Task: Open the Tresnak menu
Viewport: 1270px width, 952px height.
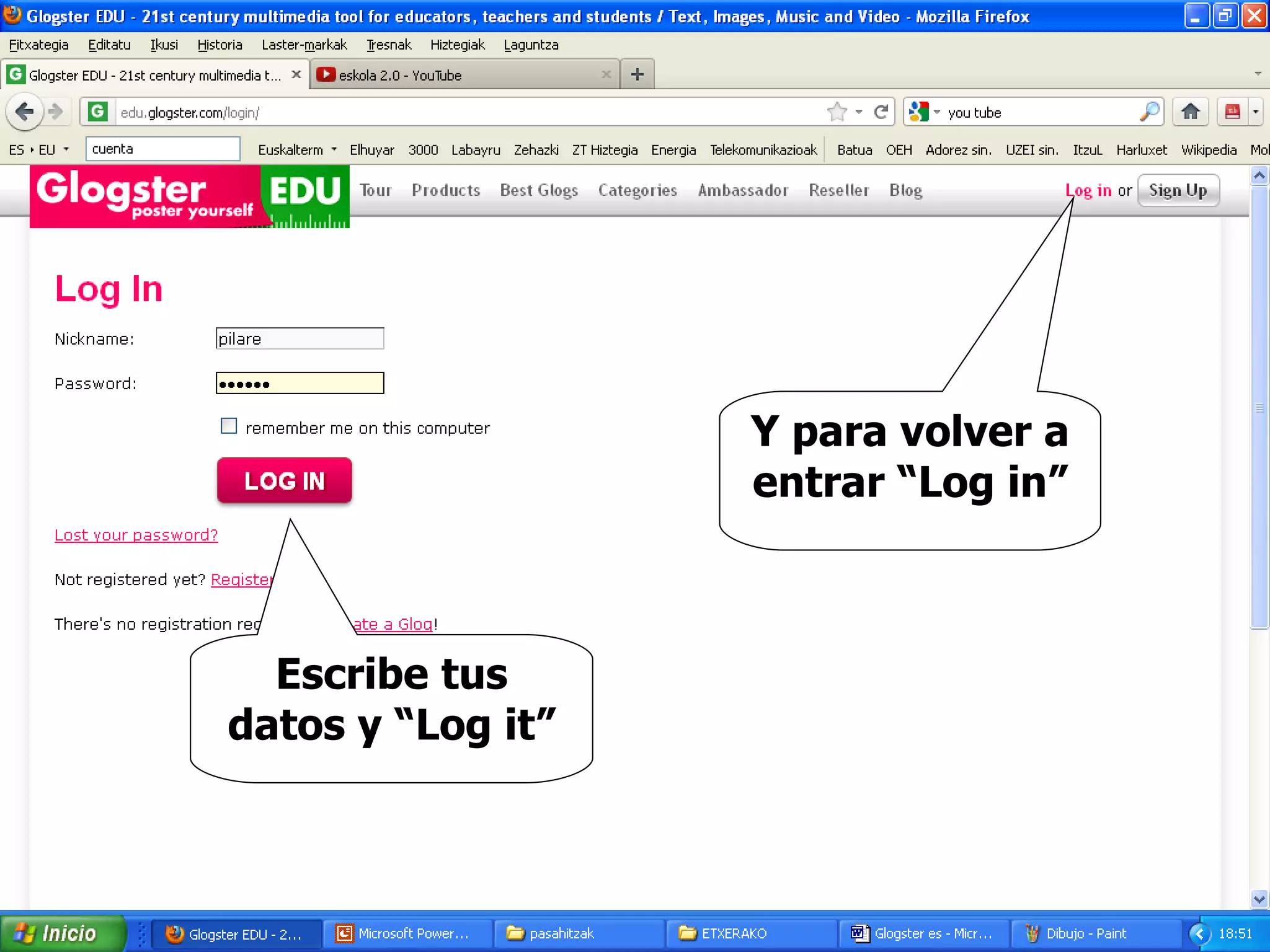Action: [389, 45]
